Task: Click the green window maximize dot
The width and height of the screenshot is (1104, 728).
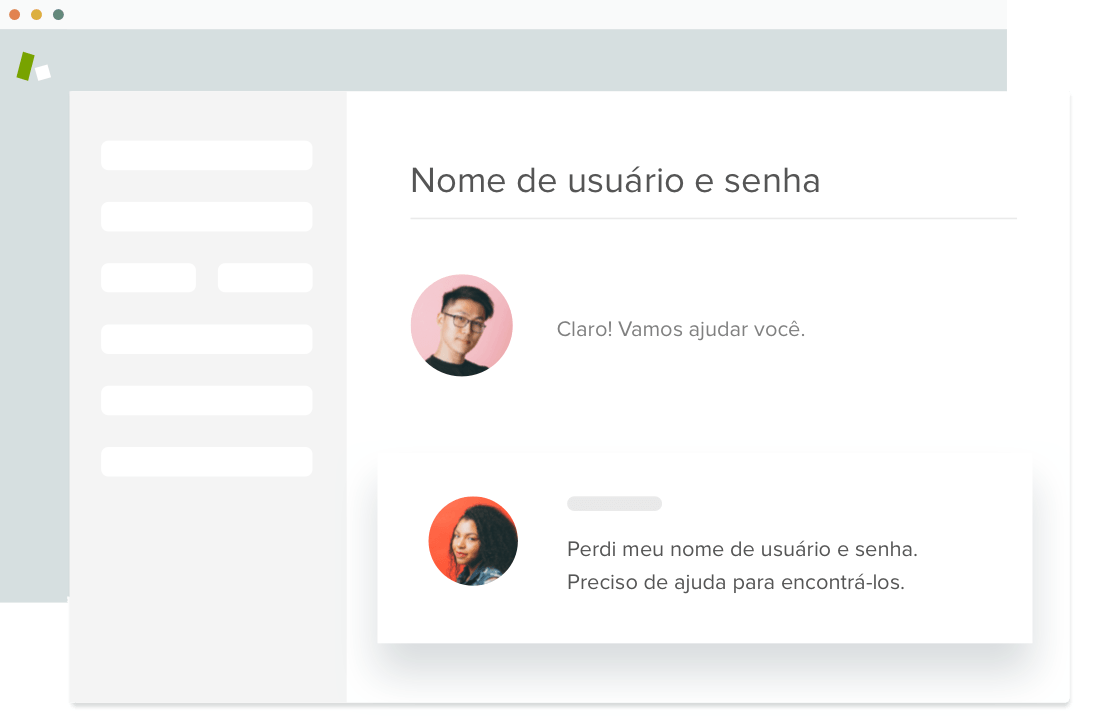Action: click(x=58, y=15)
